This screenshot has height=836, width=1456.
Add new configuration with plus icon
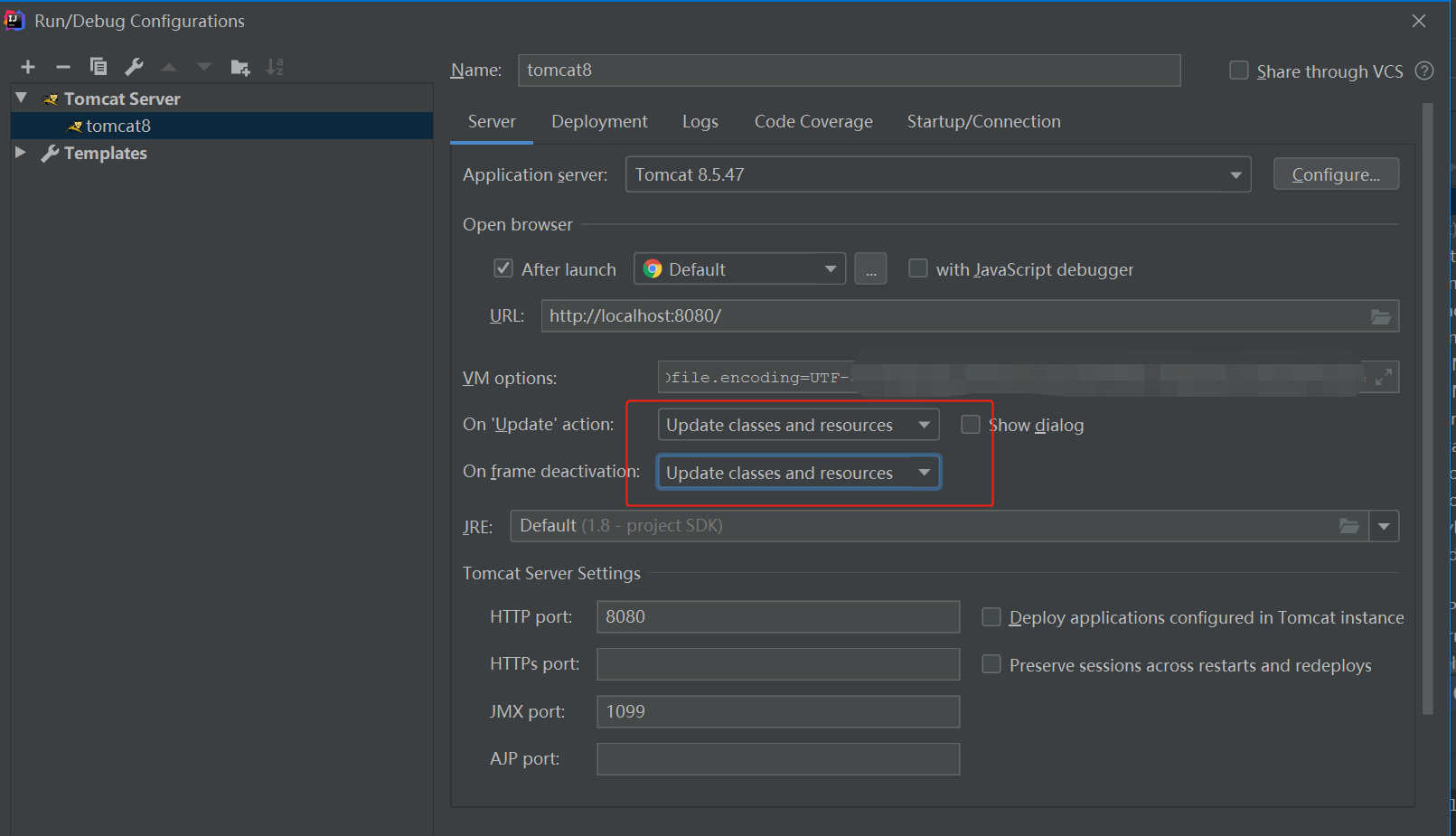[28, 67]
